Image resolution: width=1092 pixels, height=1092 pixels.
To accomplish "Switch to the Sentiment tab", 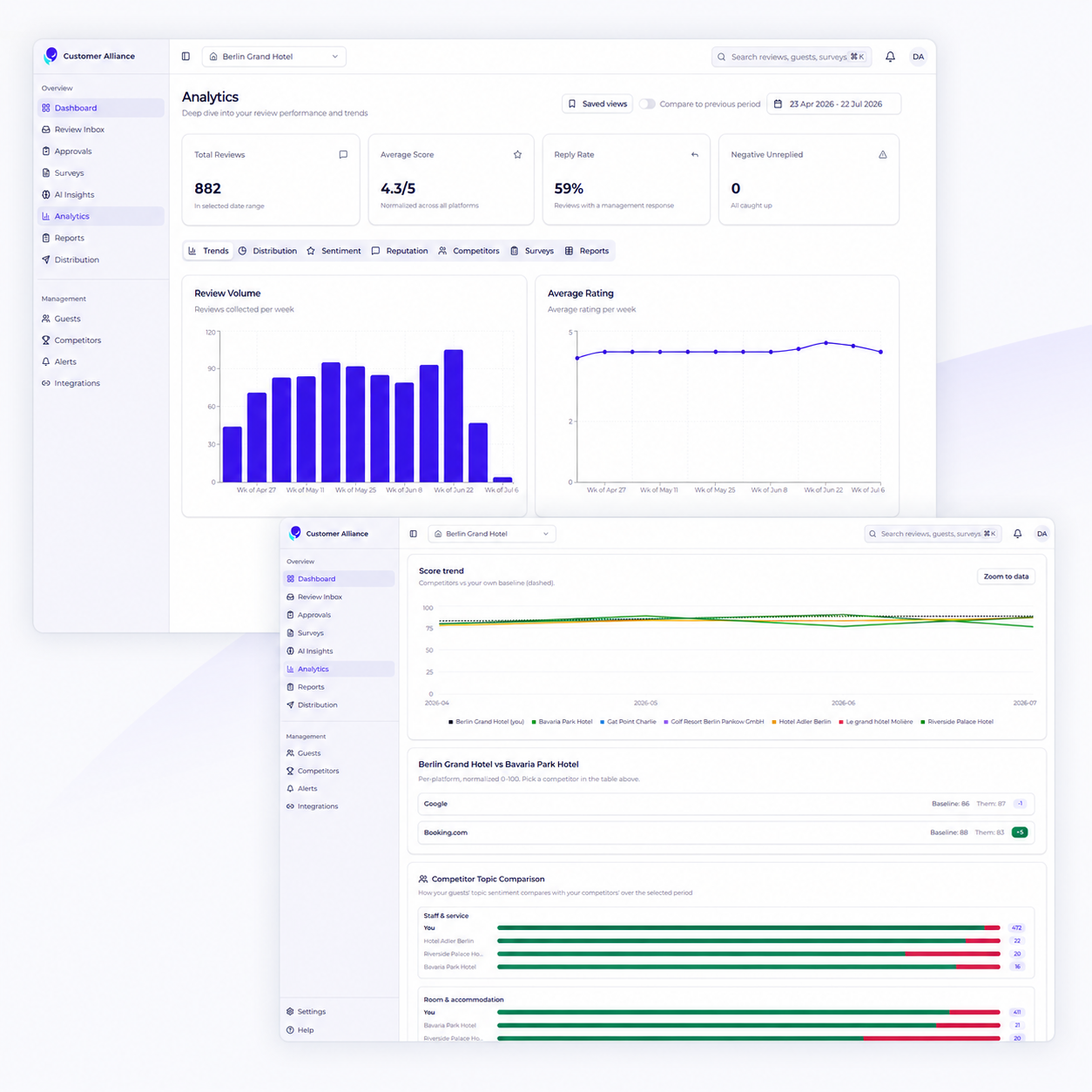I will click(x=334, y=251).
